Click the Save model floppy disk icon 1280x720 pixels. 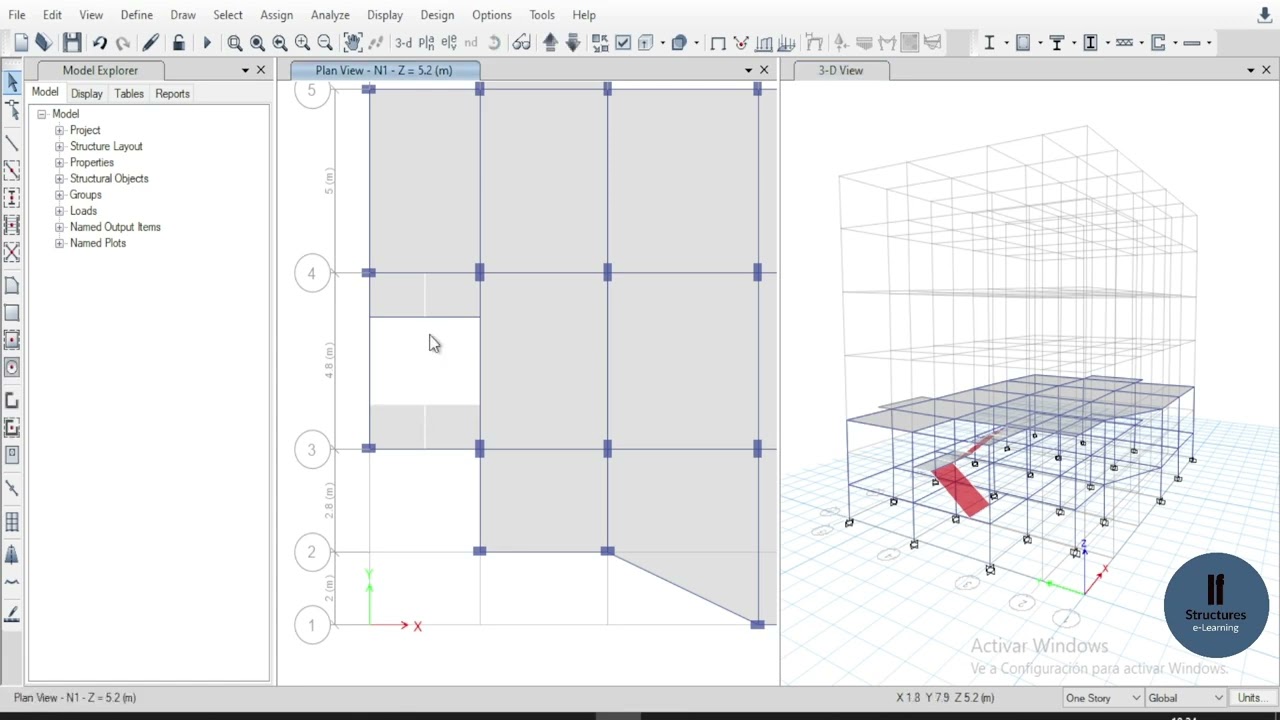[72, 42]
